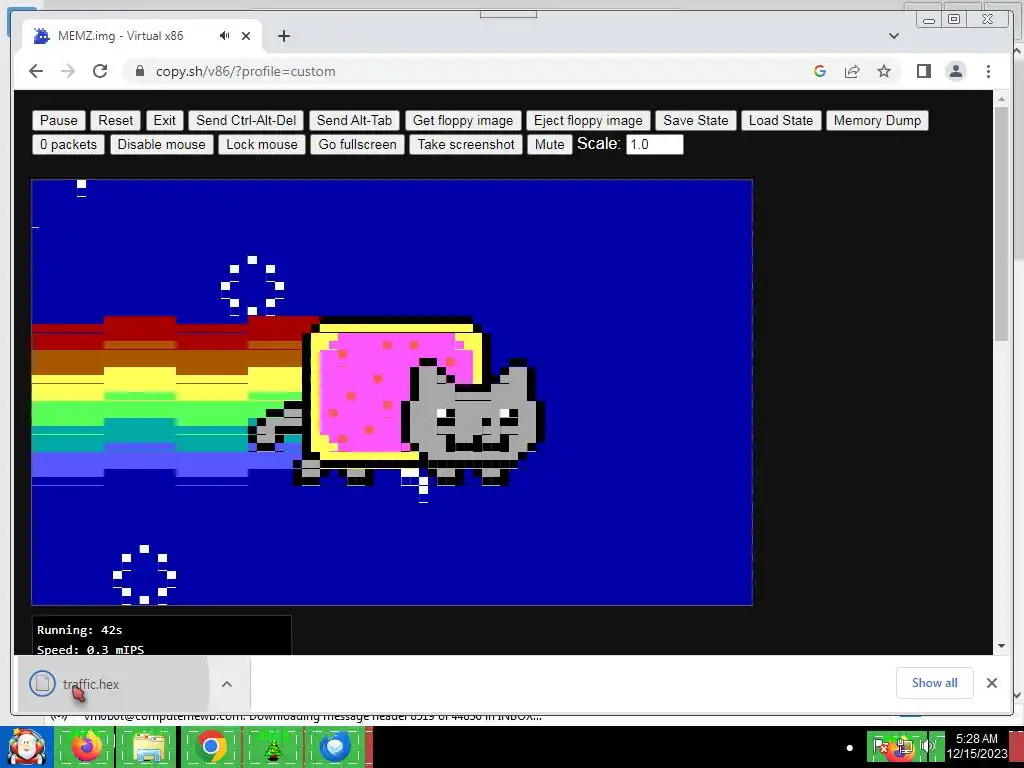Click the Exit emulator button

pyautogui.click(x=165, y=120)
